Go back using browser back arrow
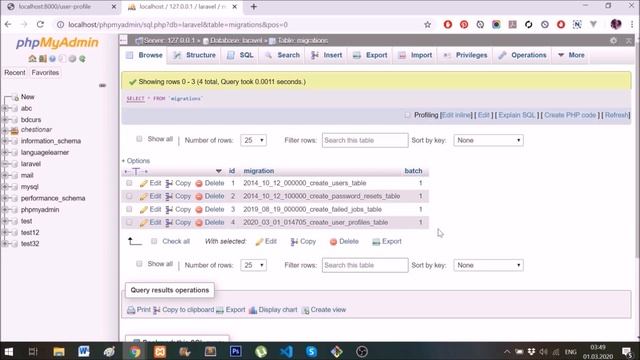The height and width of the screenshot is (360, 640). (x=8, y=24)
